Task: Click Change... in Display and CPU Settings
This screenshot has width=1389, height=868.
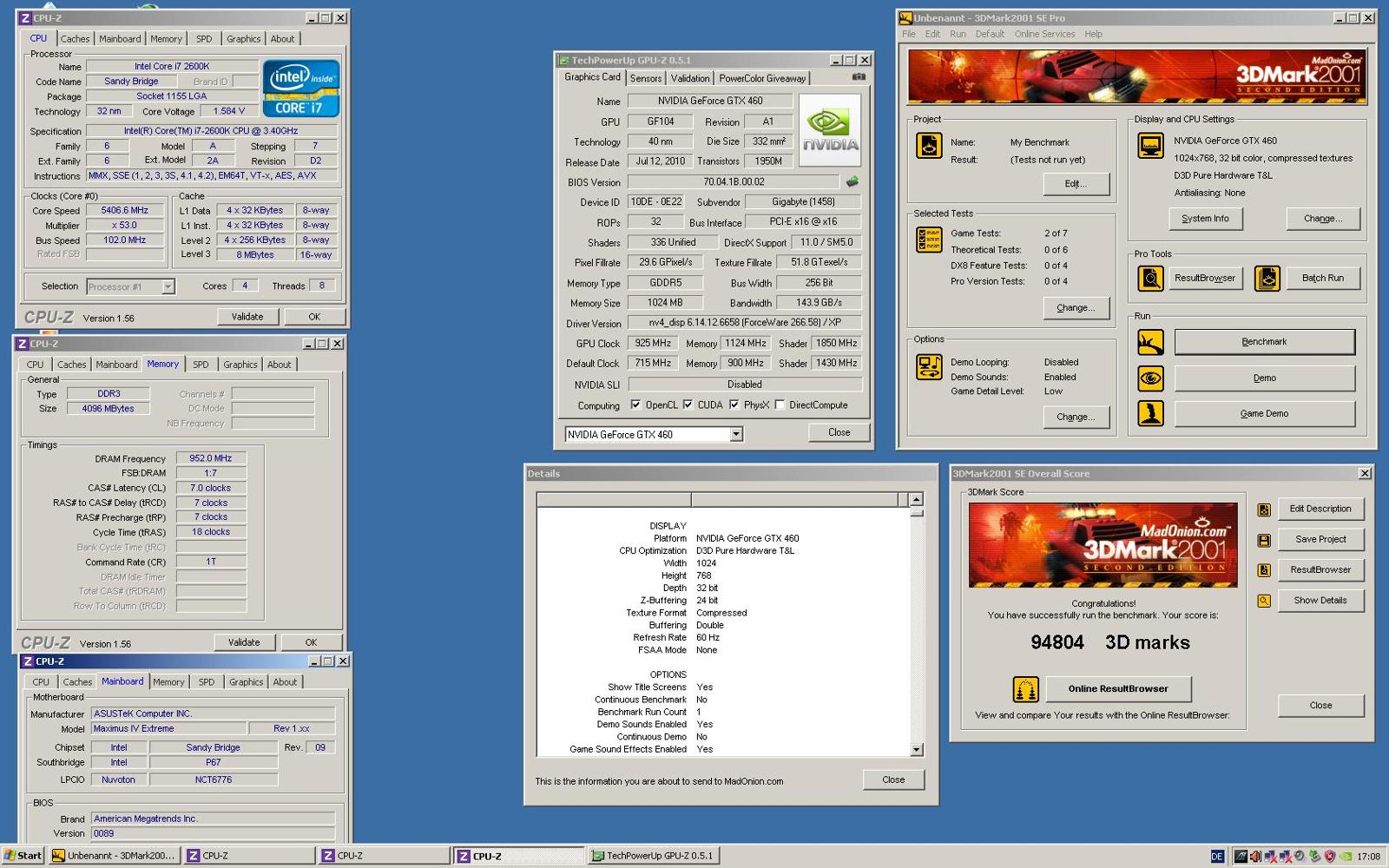Action: click(x=1323, y=219)
